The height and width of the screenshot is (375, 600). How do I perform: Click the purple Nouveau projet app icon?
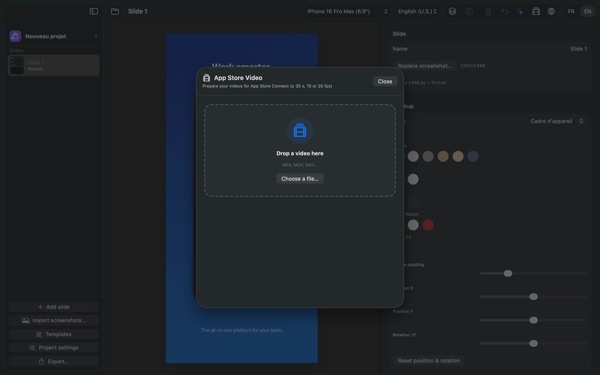click(15, 36)
